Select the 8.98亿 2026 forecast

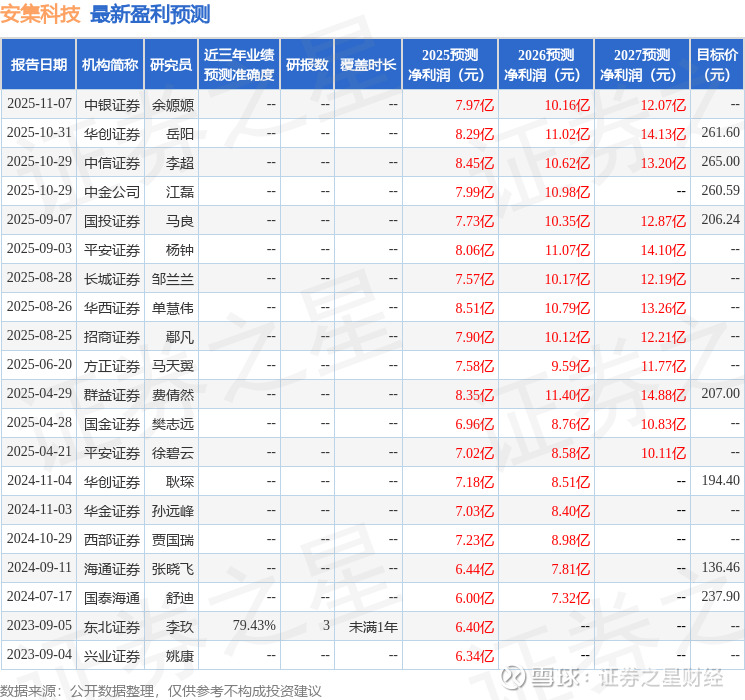pos(570,539)
